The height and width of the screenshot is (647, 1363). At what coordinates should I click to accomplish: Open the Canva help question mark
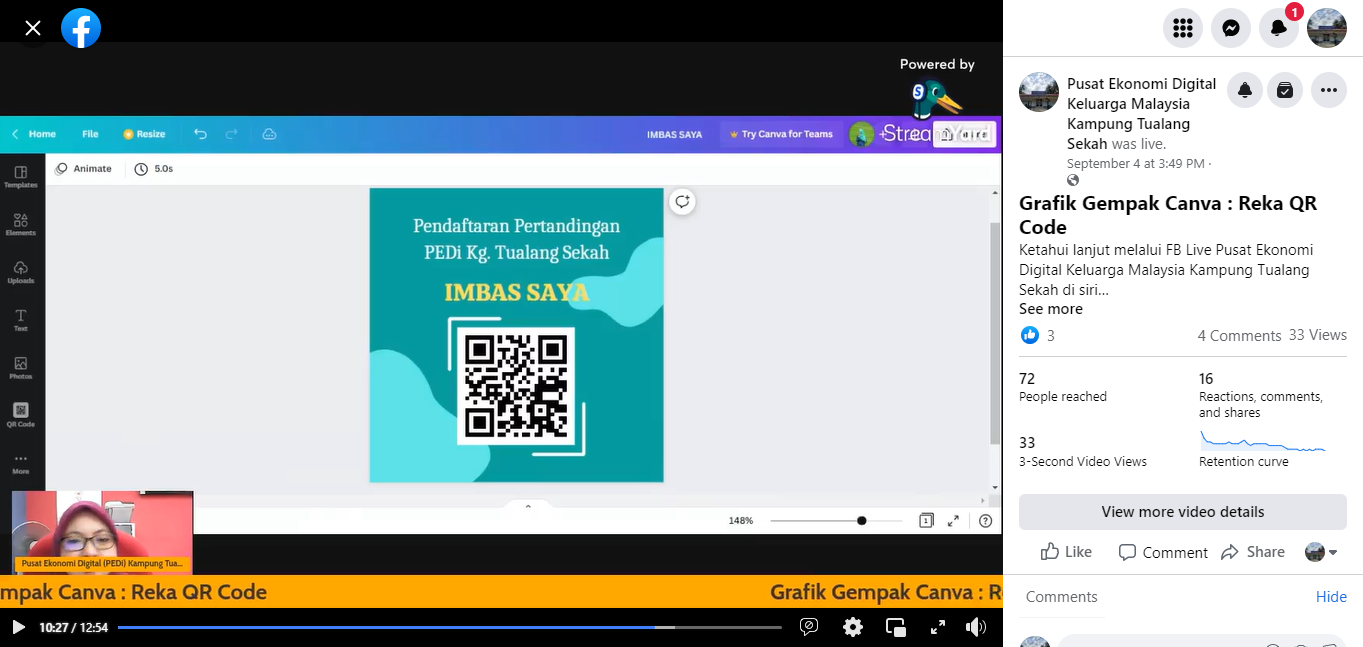(x=985, y=521)
